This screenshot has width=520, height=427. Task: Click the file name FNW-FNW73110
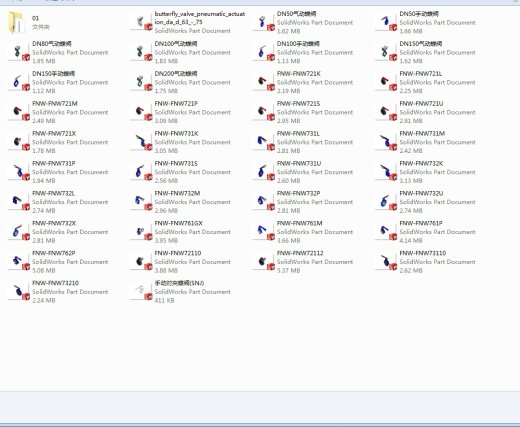(x=423, y=253)
